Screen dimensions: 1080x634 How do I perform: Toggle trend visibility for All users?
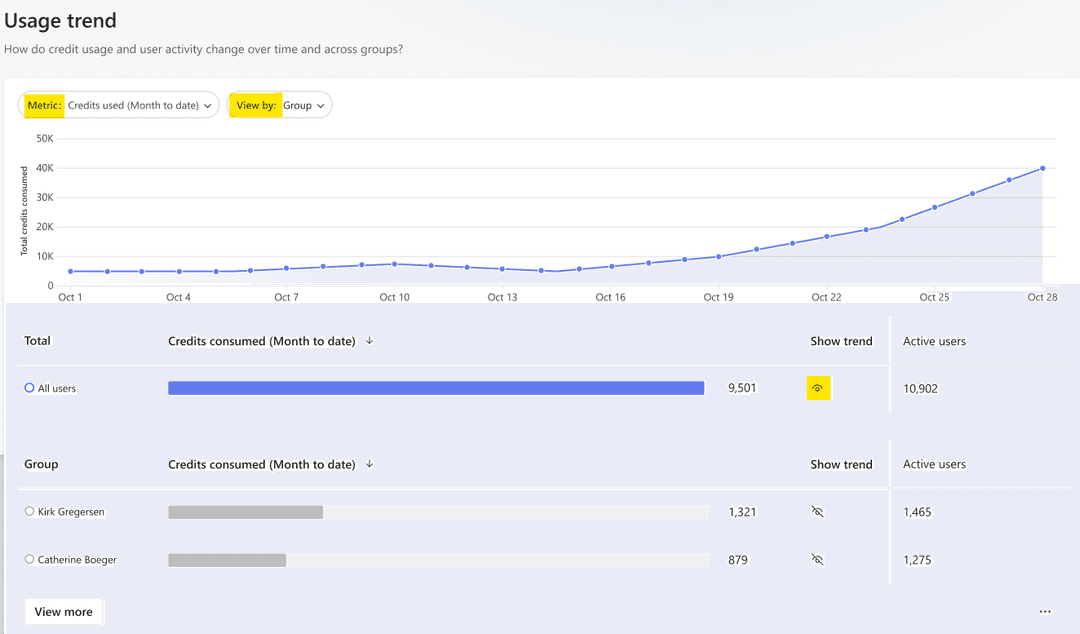818,388
